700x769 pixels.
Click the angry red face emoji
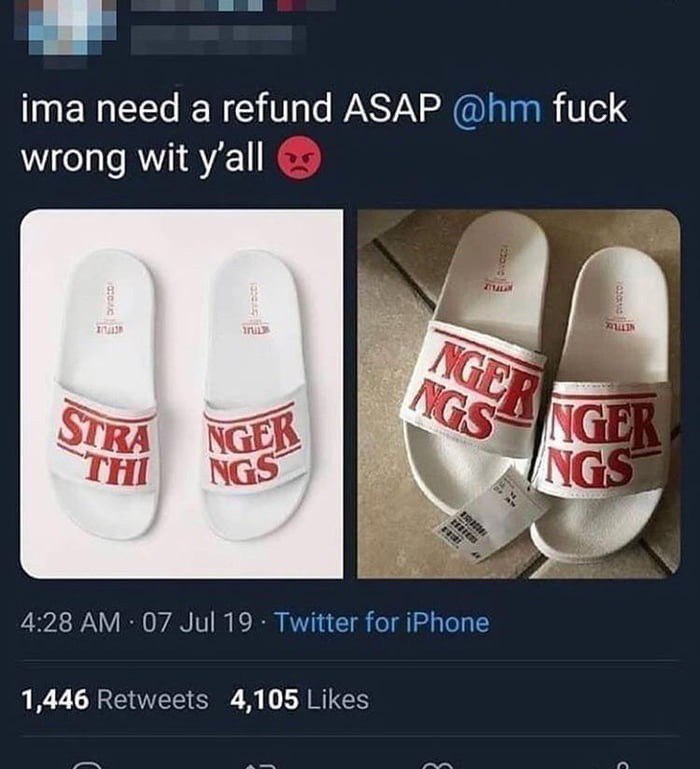point(300,158)
